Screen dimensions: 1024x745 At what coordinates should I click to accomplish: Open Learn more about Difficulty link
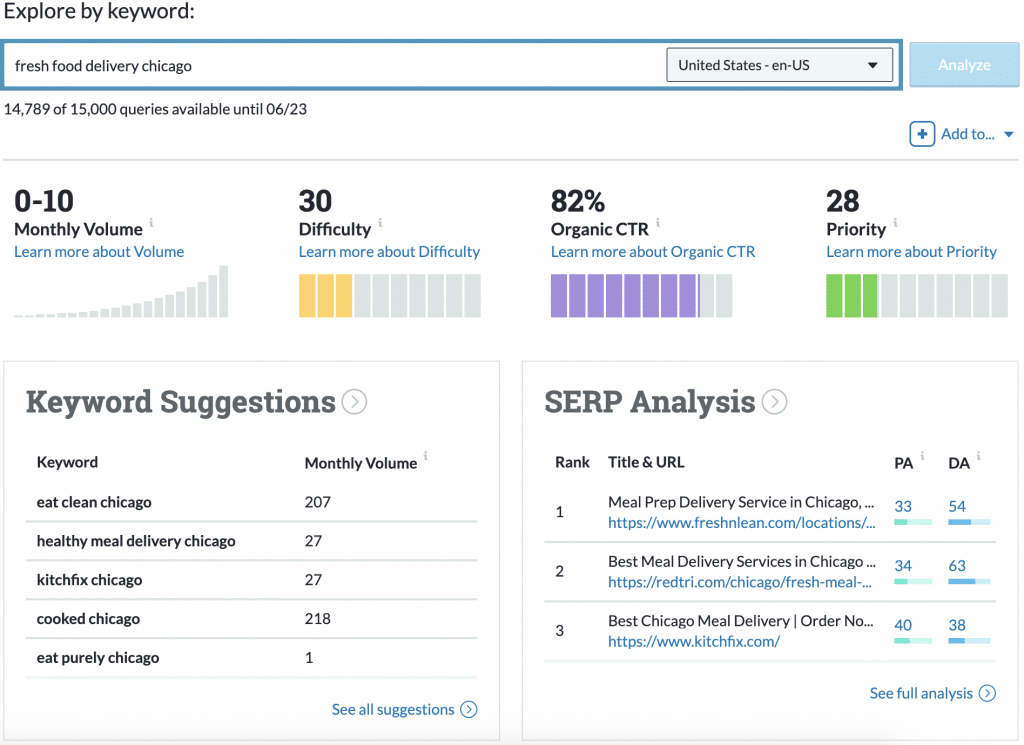click(x=389, y=252)
